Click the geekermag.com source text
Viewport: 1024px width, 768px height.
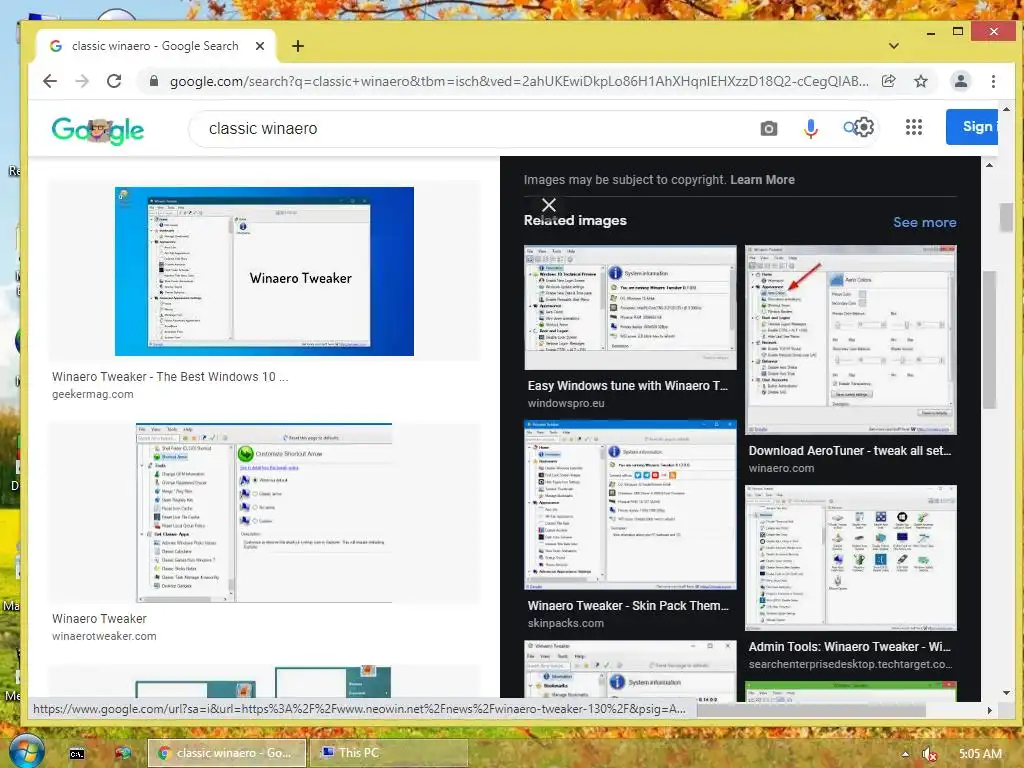93,394
